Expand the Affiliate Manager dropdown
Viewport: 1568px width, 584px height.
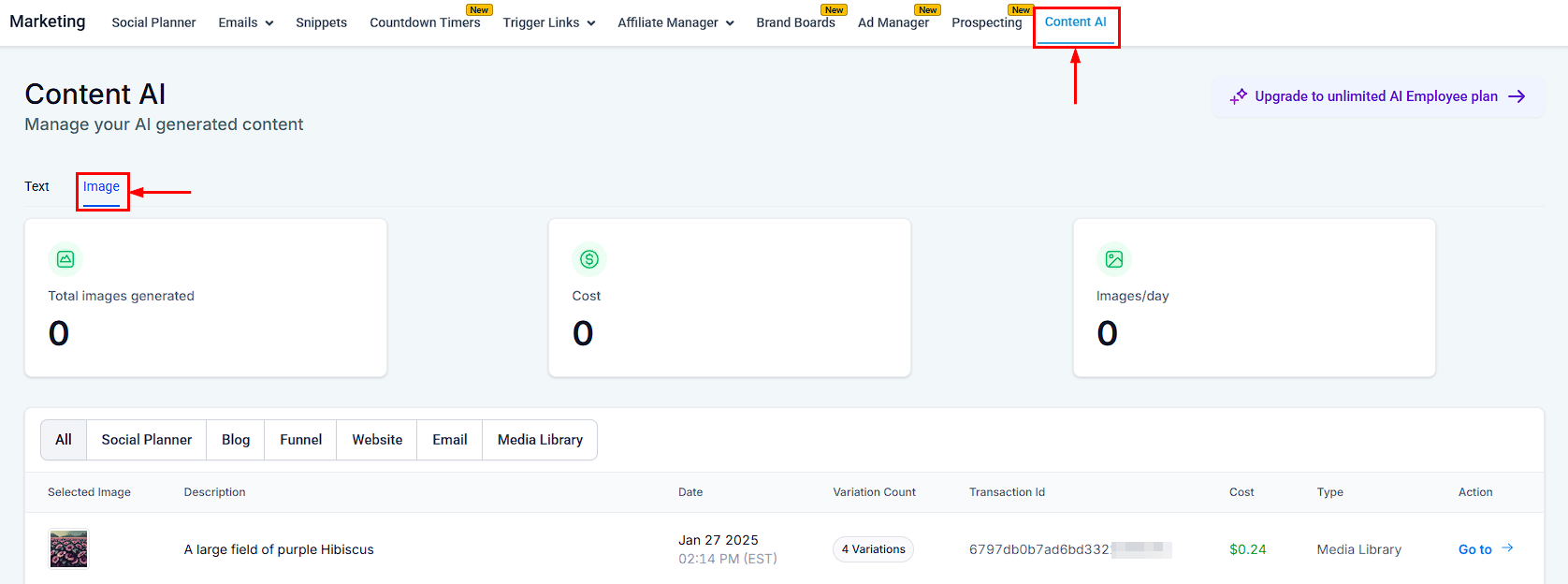[675, 22]
